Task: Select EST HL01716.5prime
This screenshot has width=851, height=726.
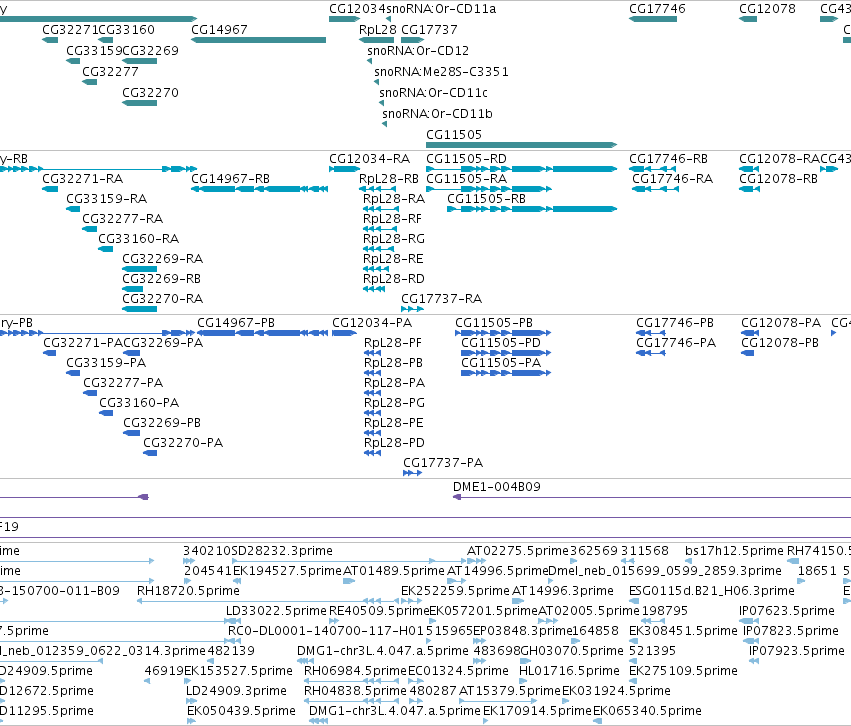Action: [x=569, y=671]
